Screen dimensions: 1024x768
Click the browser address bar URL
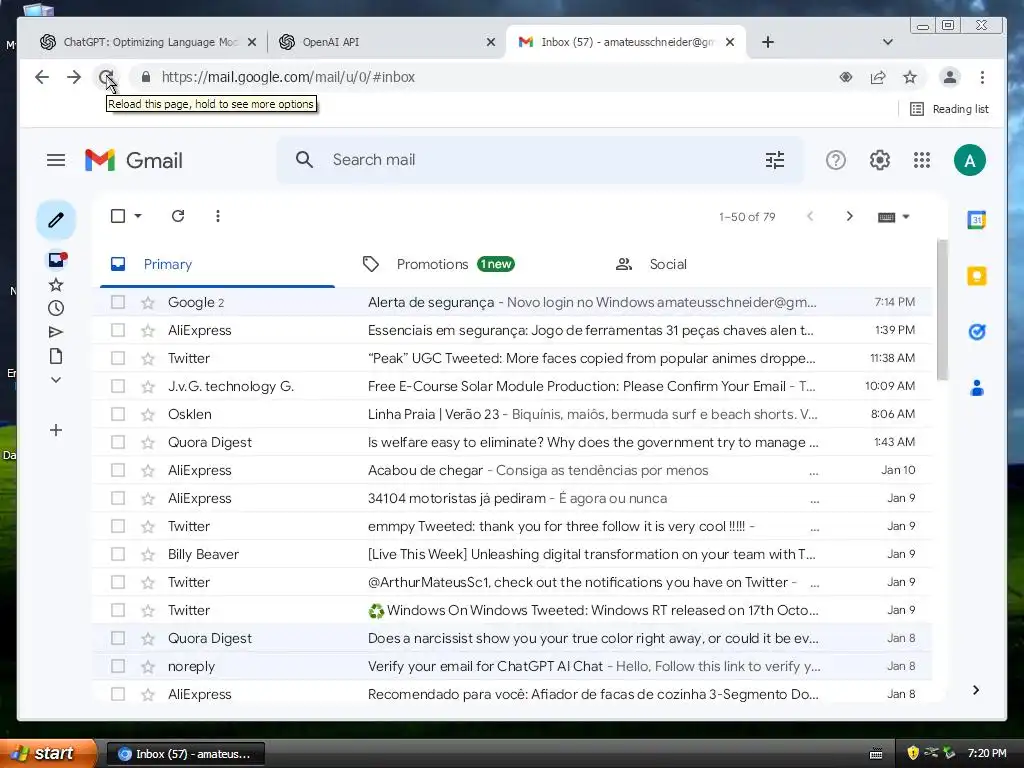[288, 77]
